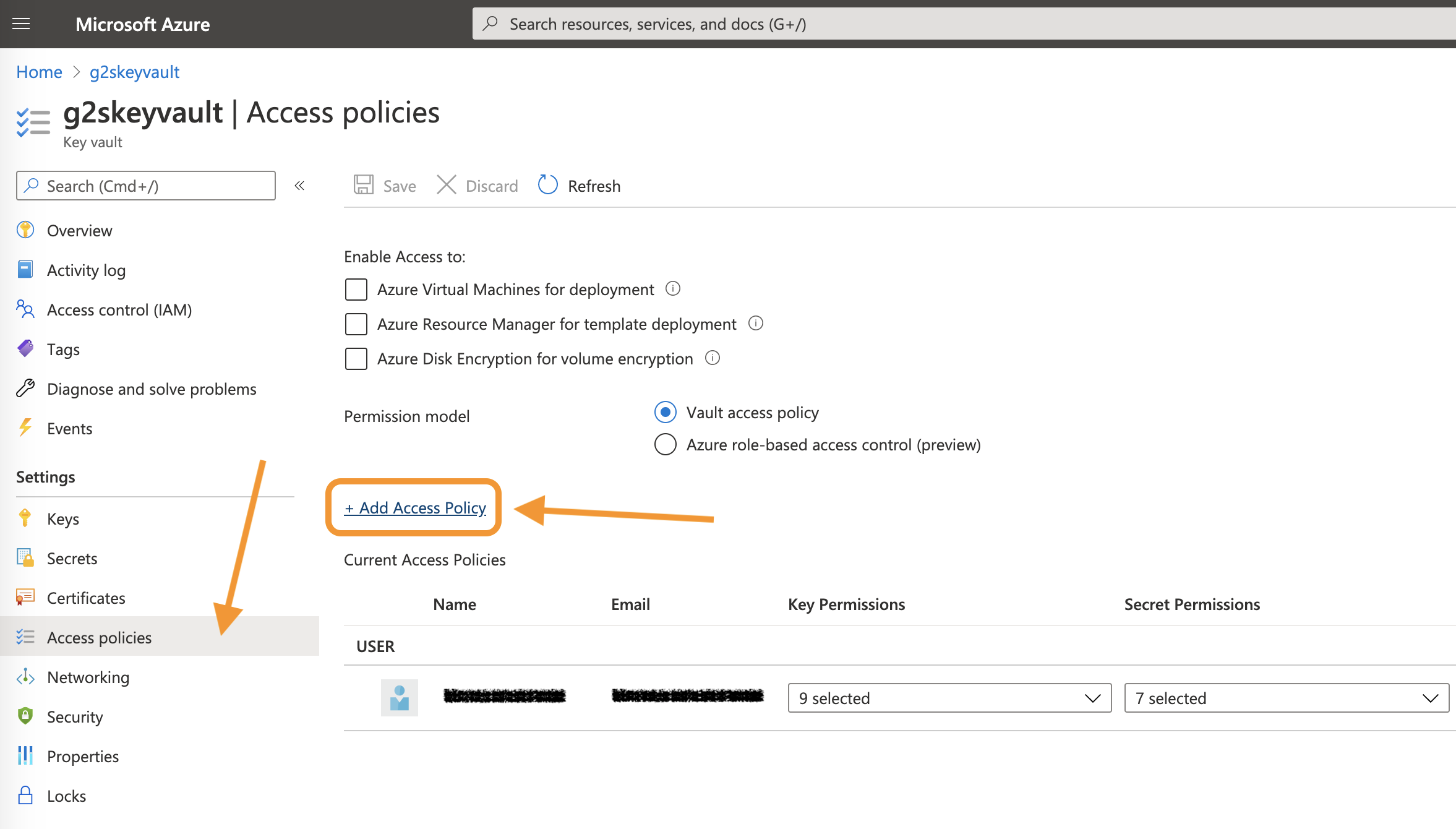Open the Secret Permissions '7 selected' dropdown
Screen dimensions: 1456x829
coord(1287,698)
